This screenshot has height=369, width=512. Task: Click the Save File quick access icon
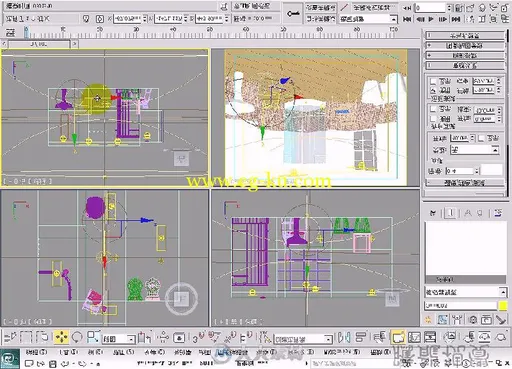(x=53, y=363)
